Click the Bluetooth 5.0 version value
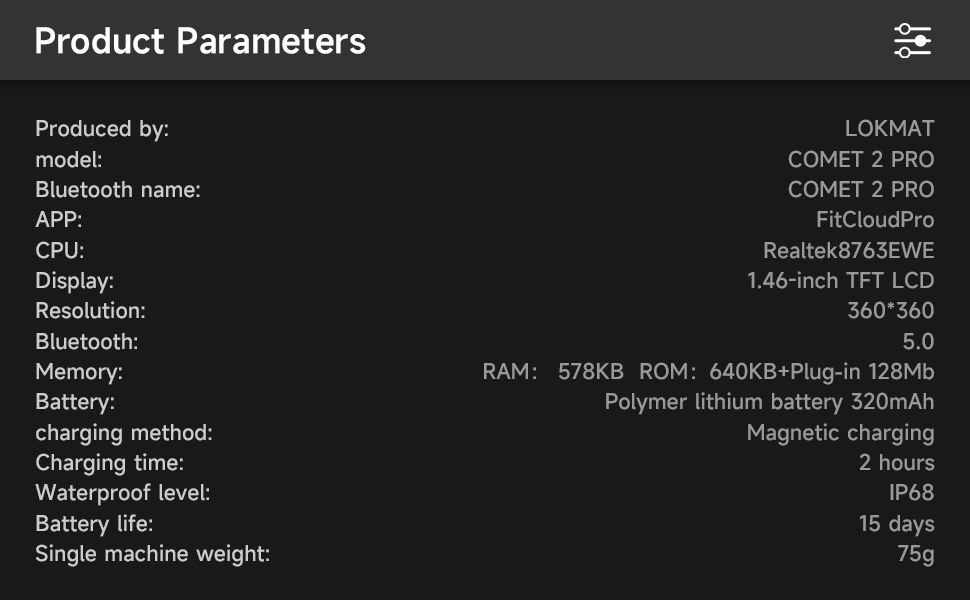This screenshot has width=970, height=600. pyautogui.click(x=919, y=341)
